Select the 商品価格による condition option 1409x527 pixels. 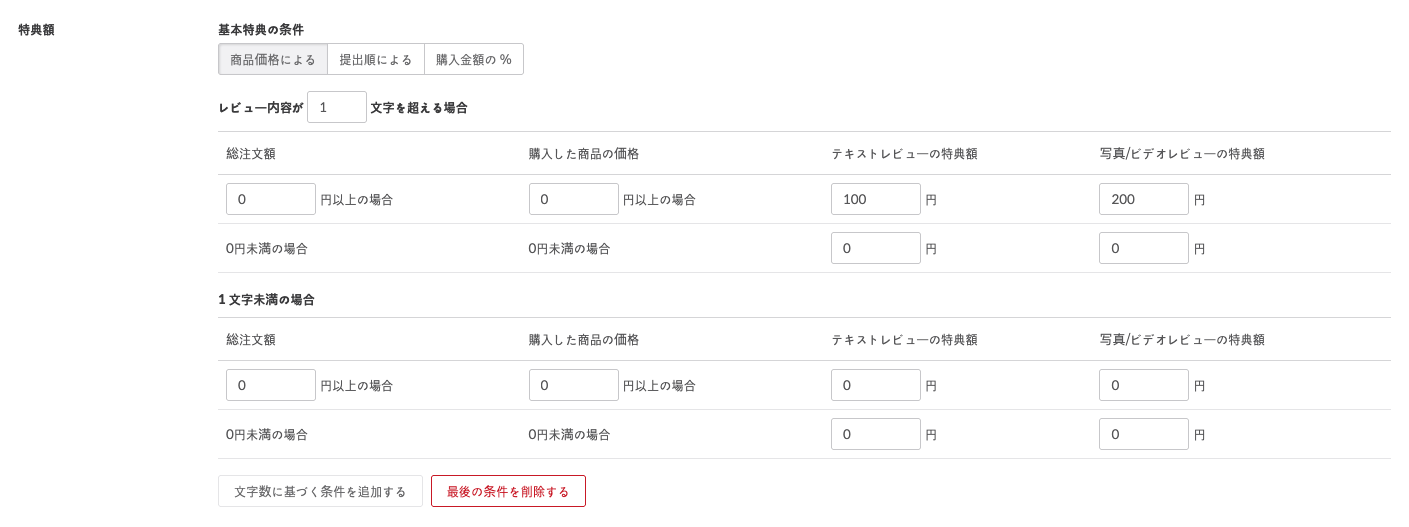click(x=273, y=60)
